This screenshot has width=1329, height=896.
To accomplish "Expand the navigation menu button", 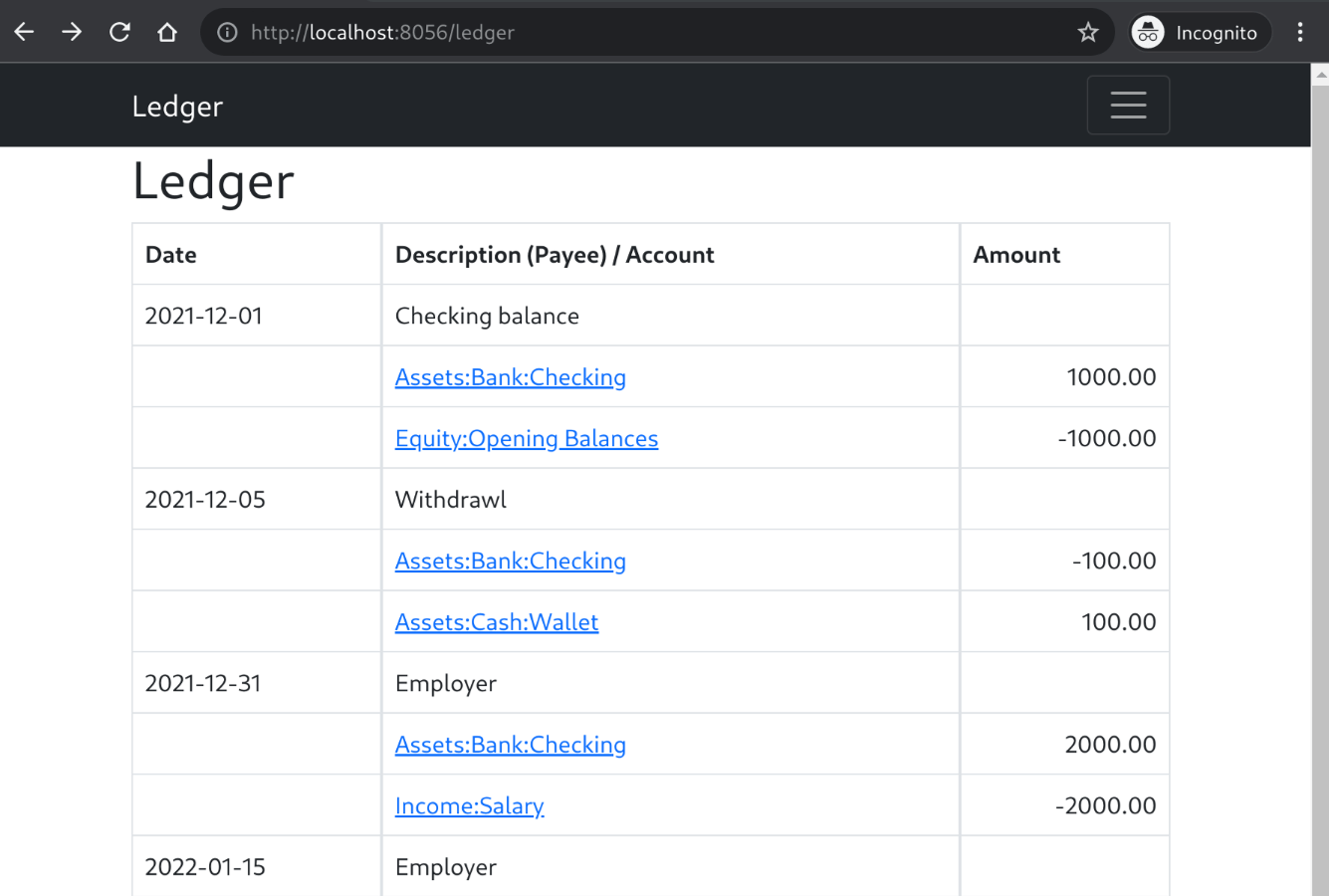I will [x=1128, y=105].
